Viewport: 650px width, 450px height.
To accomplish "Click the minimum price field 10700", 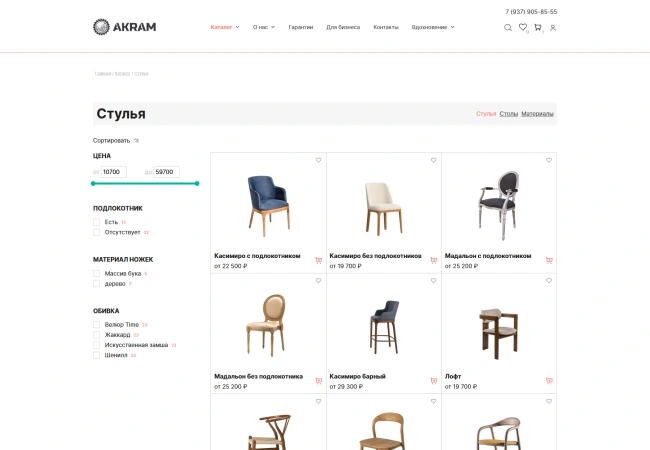I will 113,172.
